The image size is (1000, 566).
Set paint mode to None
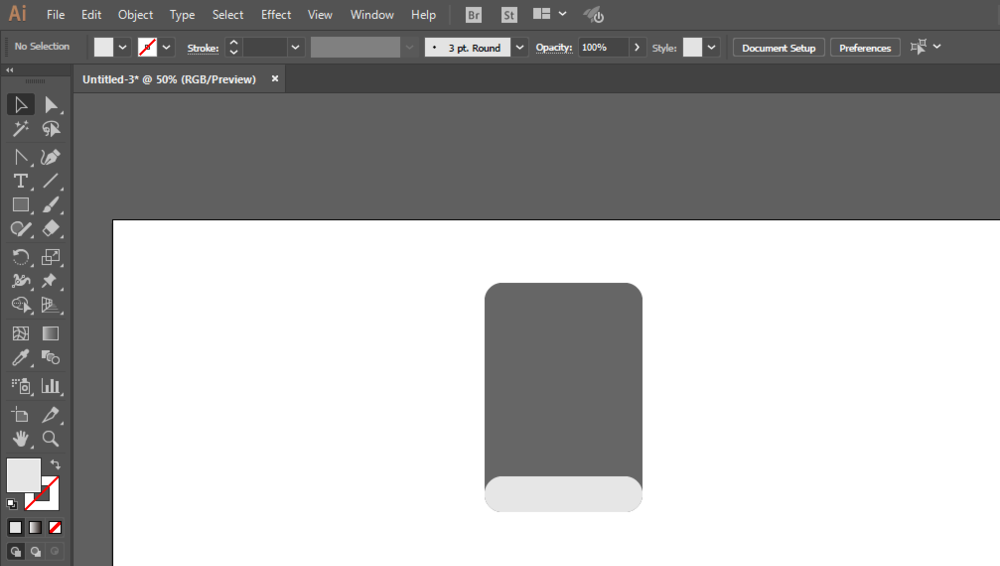55,528
